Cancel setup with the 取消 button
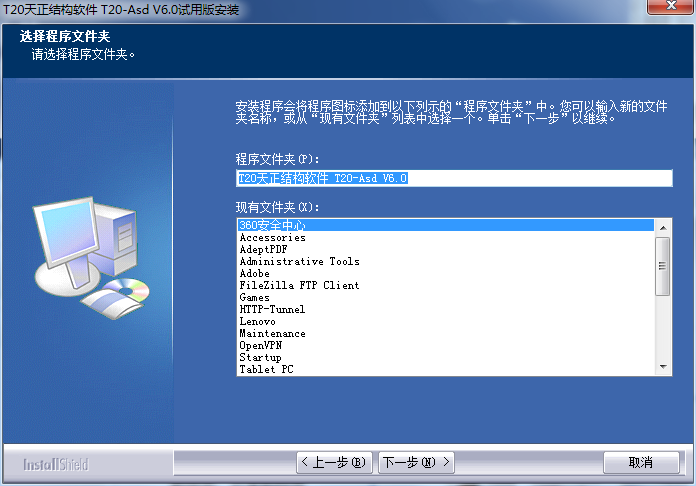This screenshot has width=696, height=486. [x=641, y=462]
